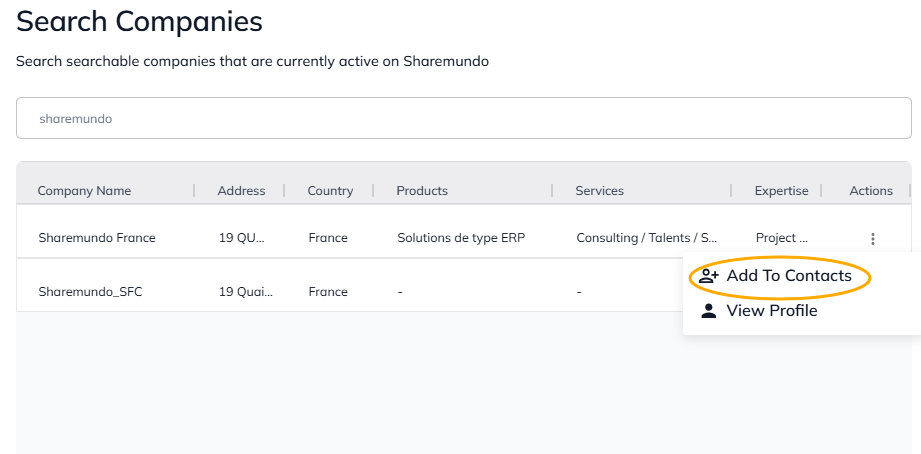Click the Services column header

pos(599,191)
